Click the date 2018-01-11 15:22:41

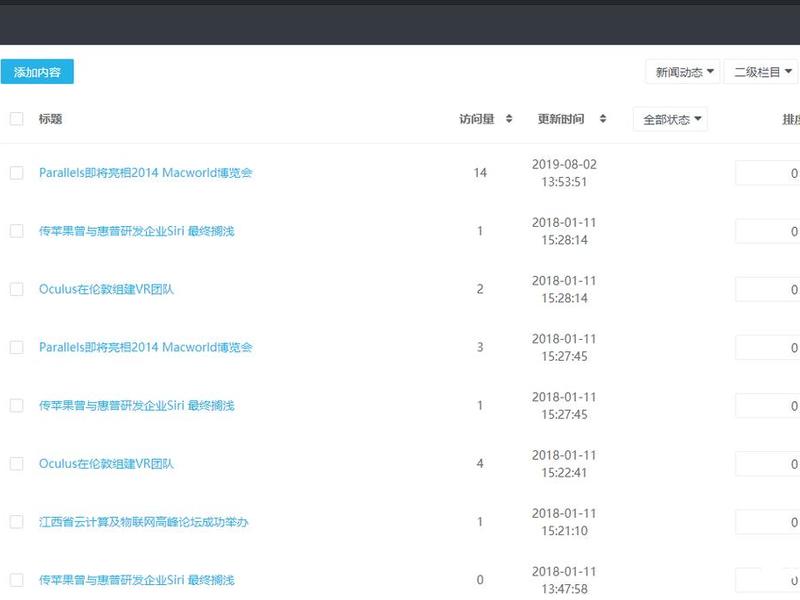(564, 464)
